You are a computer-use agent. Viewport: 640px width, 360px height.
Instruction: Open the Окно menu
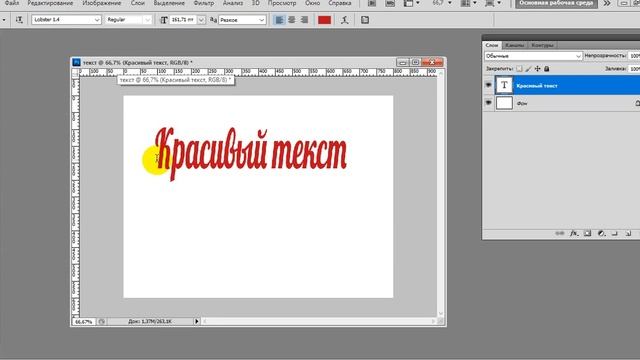click(312, 3)
